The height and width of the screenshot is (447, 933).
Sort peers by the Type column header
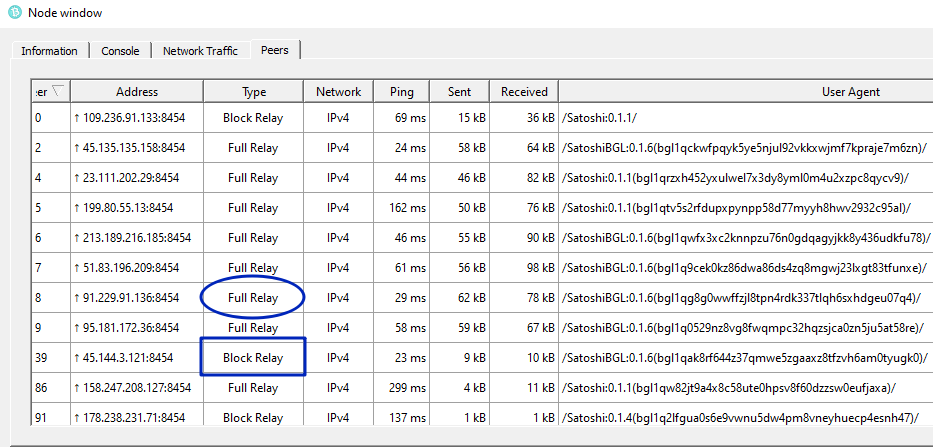[x=253, y=92]
